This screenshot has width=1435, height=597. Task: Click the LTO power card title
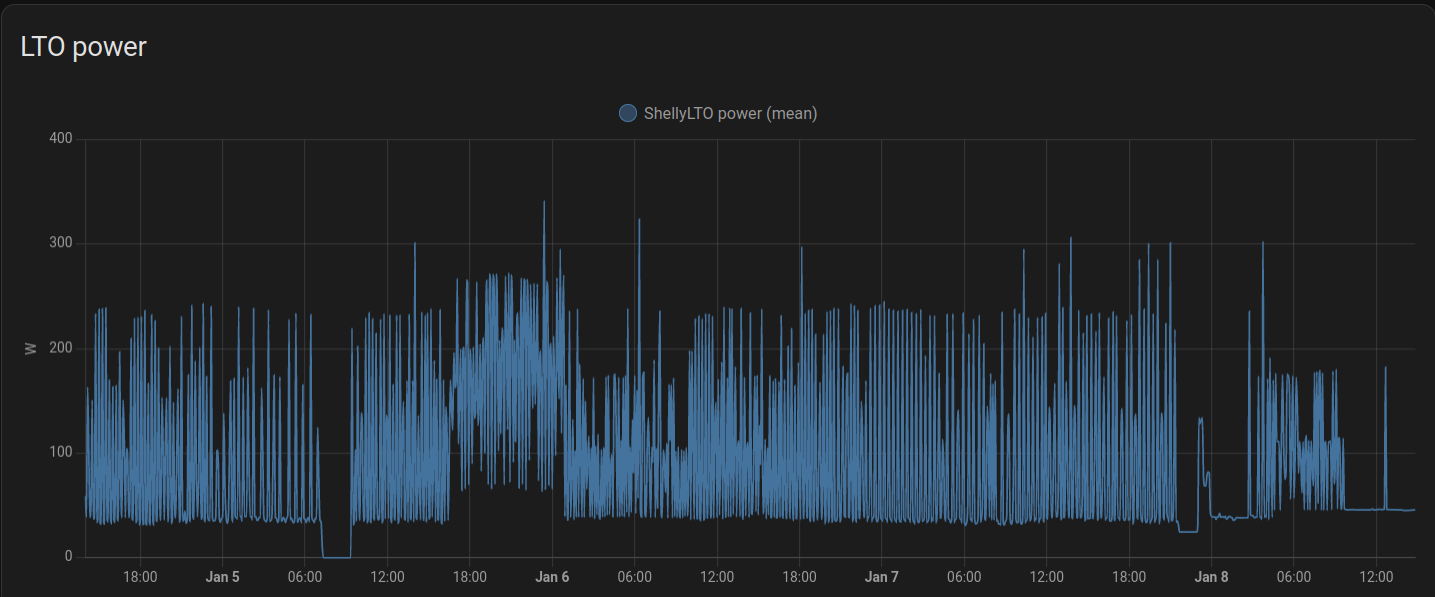[84, 46]
